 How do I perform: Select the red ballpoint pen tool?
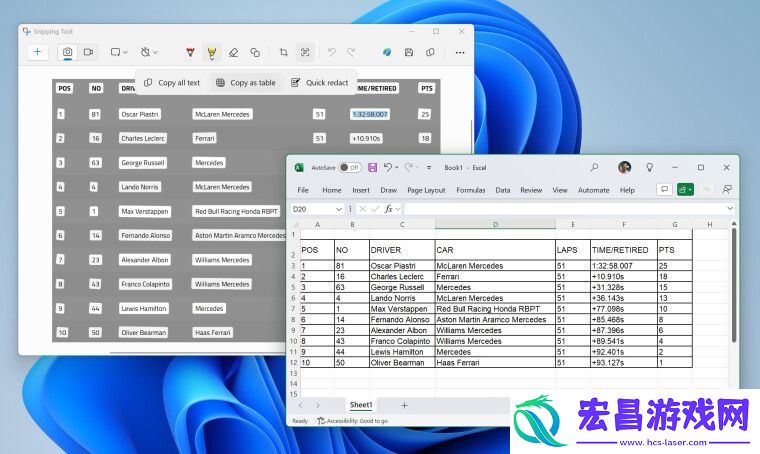point(190,52)
